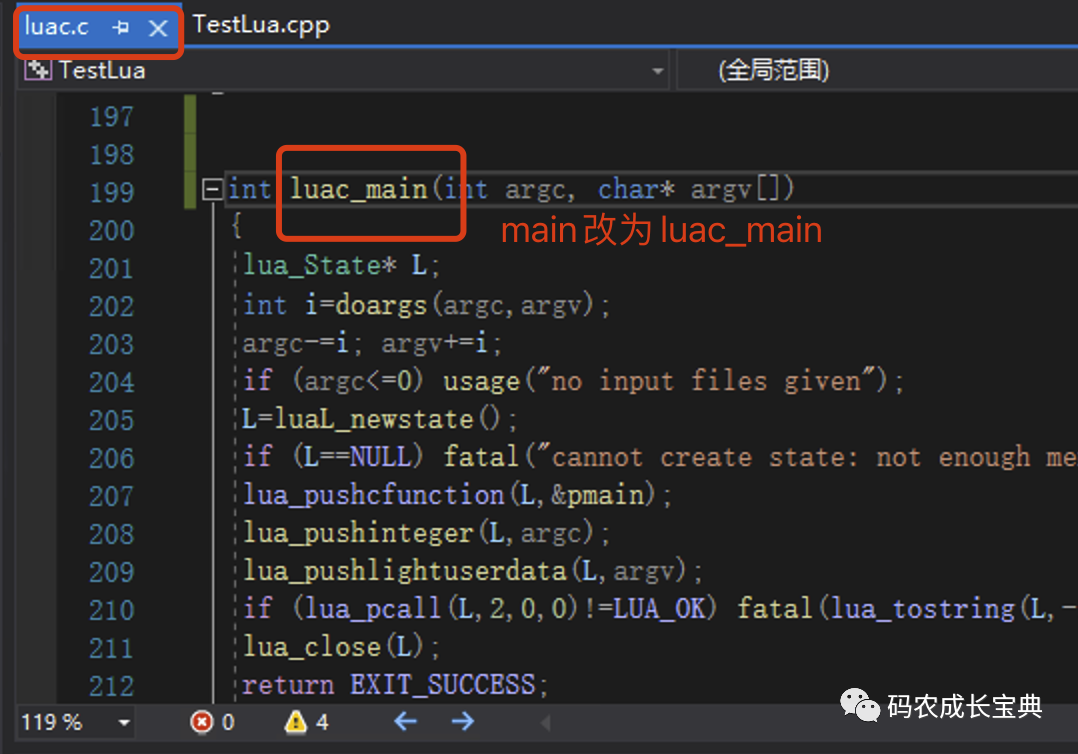
Task: Collapse the luac_main function fold marker
Action: point(213,188)
